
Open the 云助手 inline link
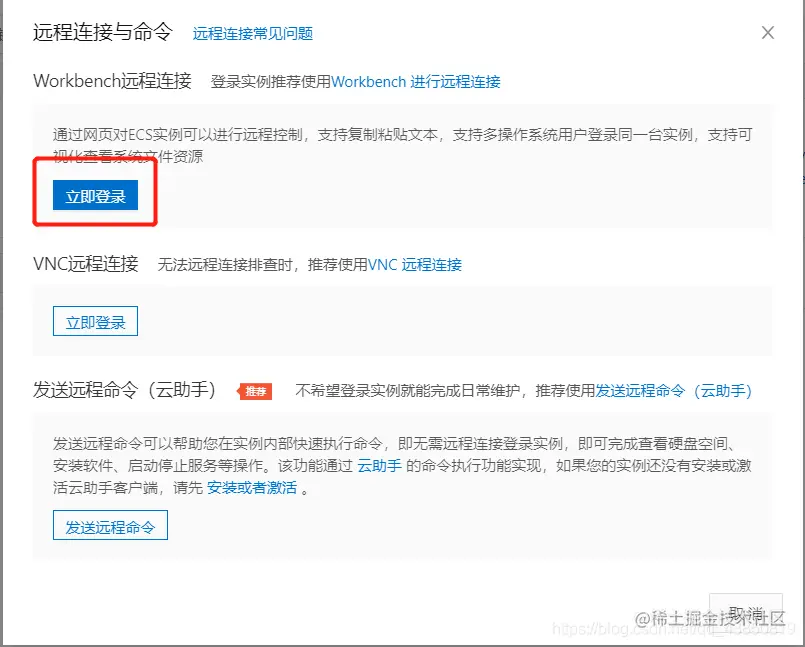379,466
